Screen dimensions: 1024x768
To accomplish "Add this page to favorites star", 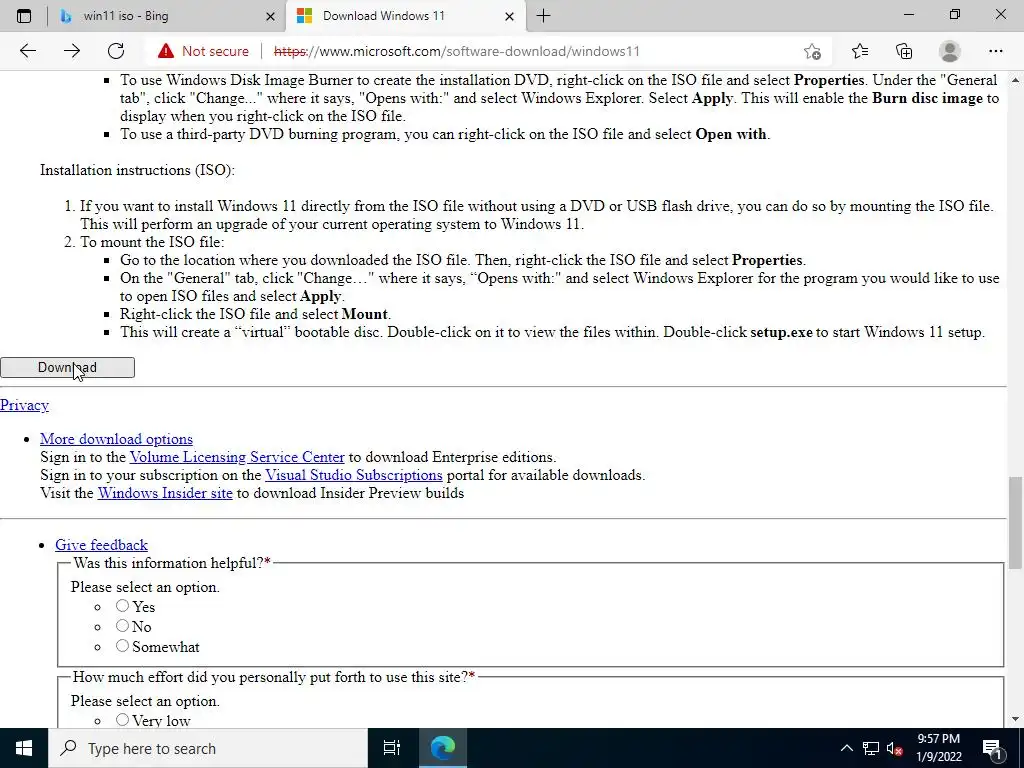I will (x=812, y=51).
